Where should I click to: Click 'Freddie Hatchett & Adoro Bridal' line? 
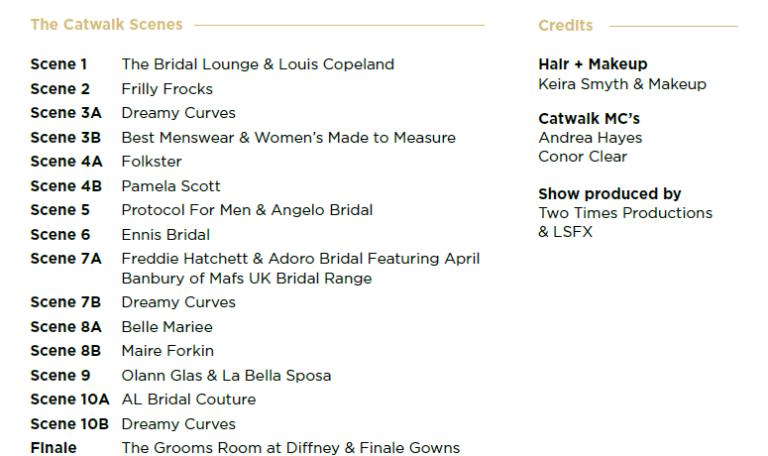coord(300,259)
